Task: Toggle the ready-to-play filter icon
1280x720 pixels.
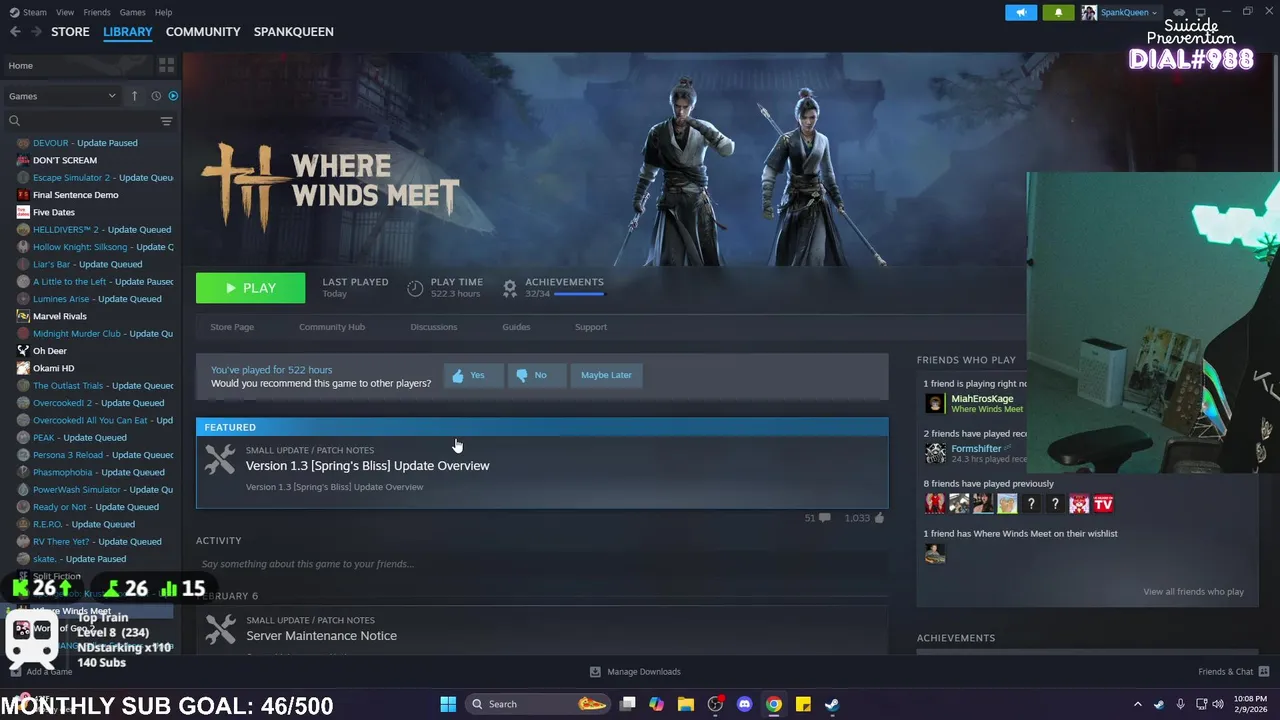Action: click(x=173, y=96)
